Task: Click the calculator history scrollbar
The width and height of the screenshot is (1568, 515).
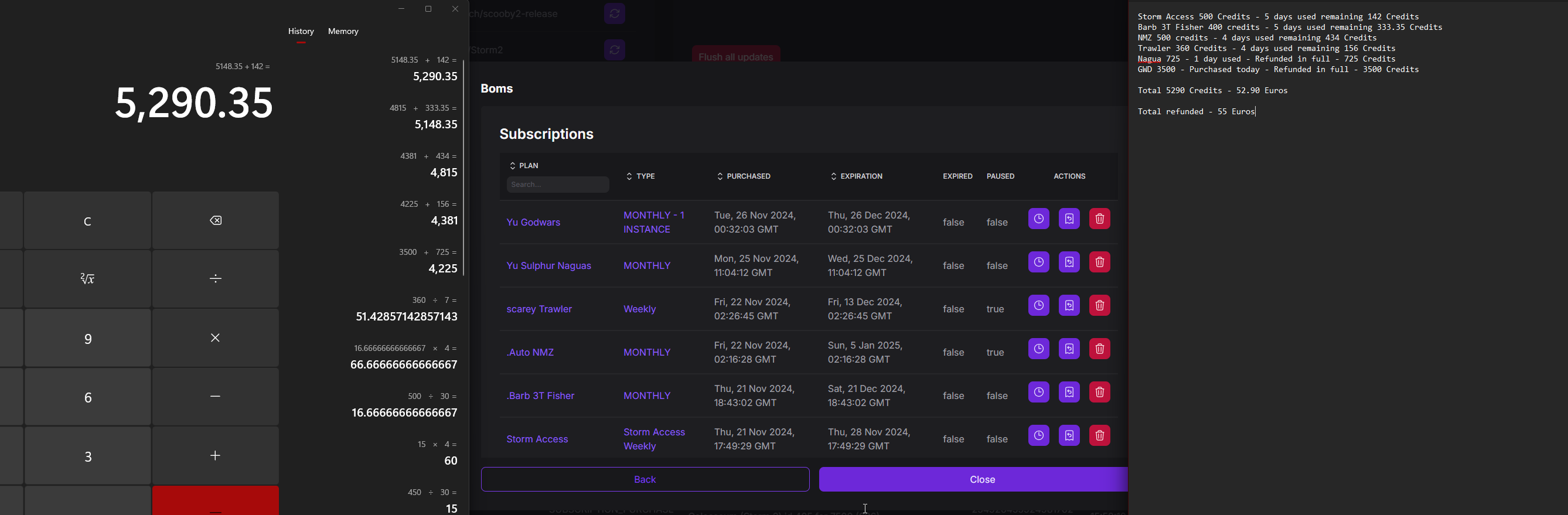Action: pyautogui.click(x=465, y=168)
